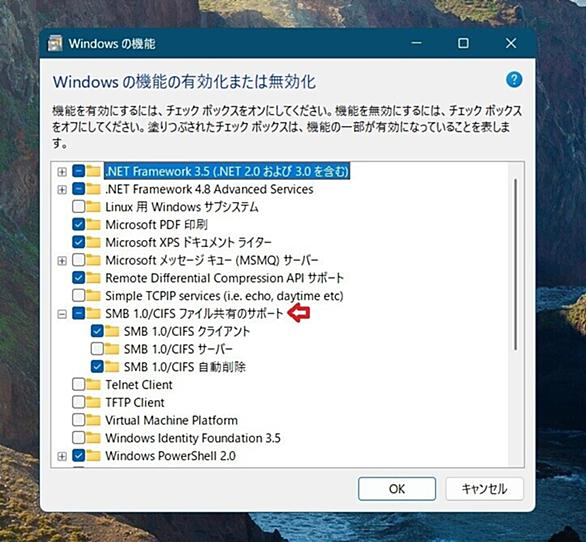Click the folder icon of Microsoft PDF 印刷

coord(93,224)
